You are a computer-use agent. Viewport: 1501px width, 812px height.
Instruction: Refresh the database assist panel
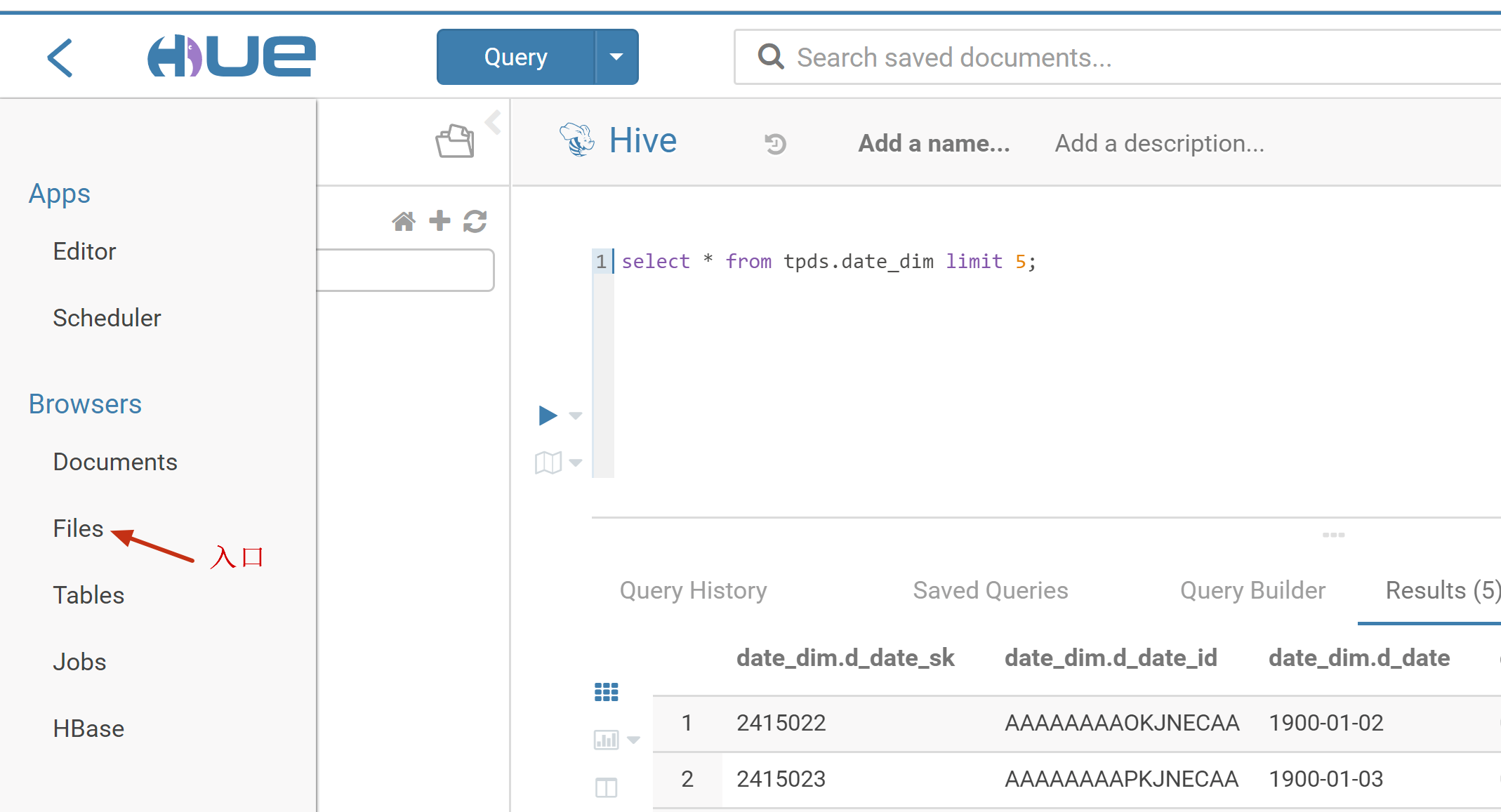(475, 220)
